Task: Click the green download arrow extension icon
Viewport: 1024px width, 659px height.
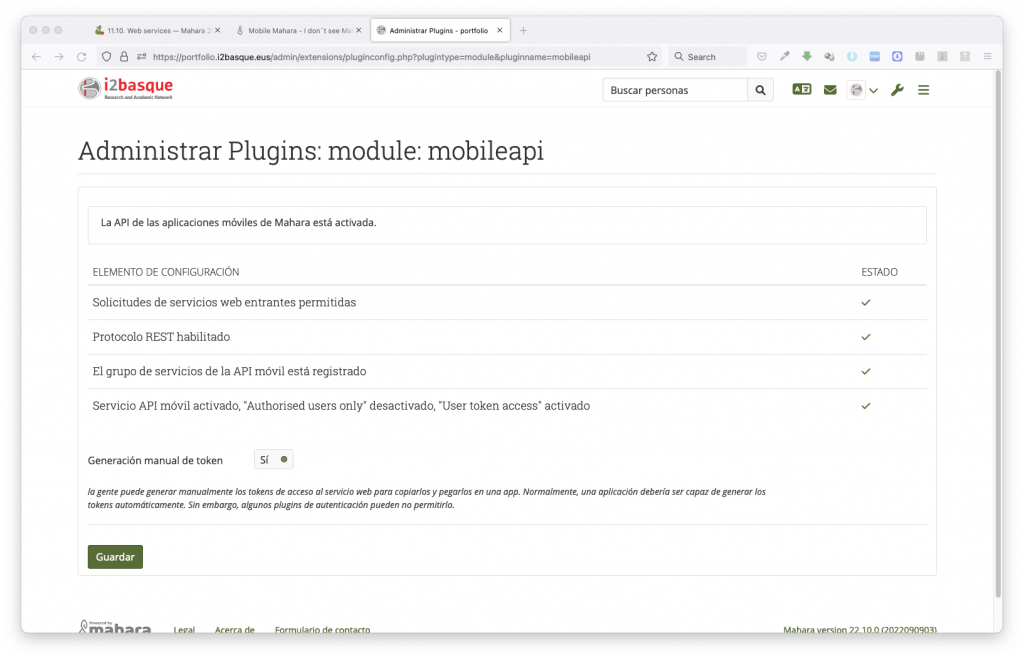Action: tap(807, 57)
